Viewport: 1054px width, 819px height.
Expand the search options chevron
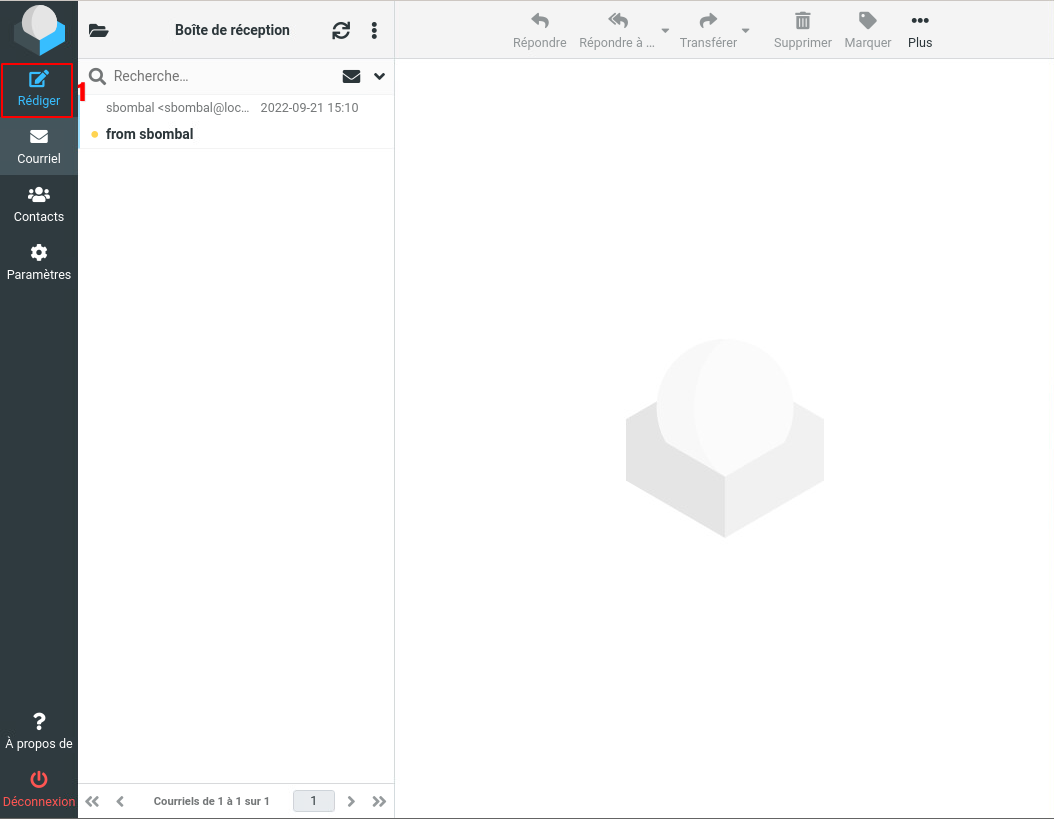pos(379,76)
